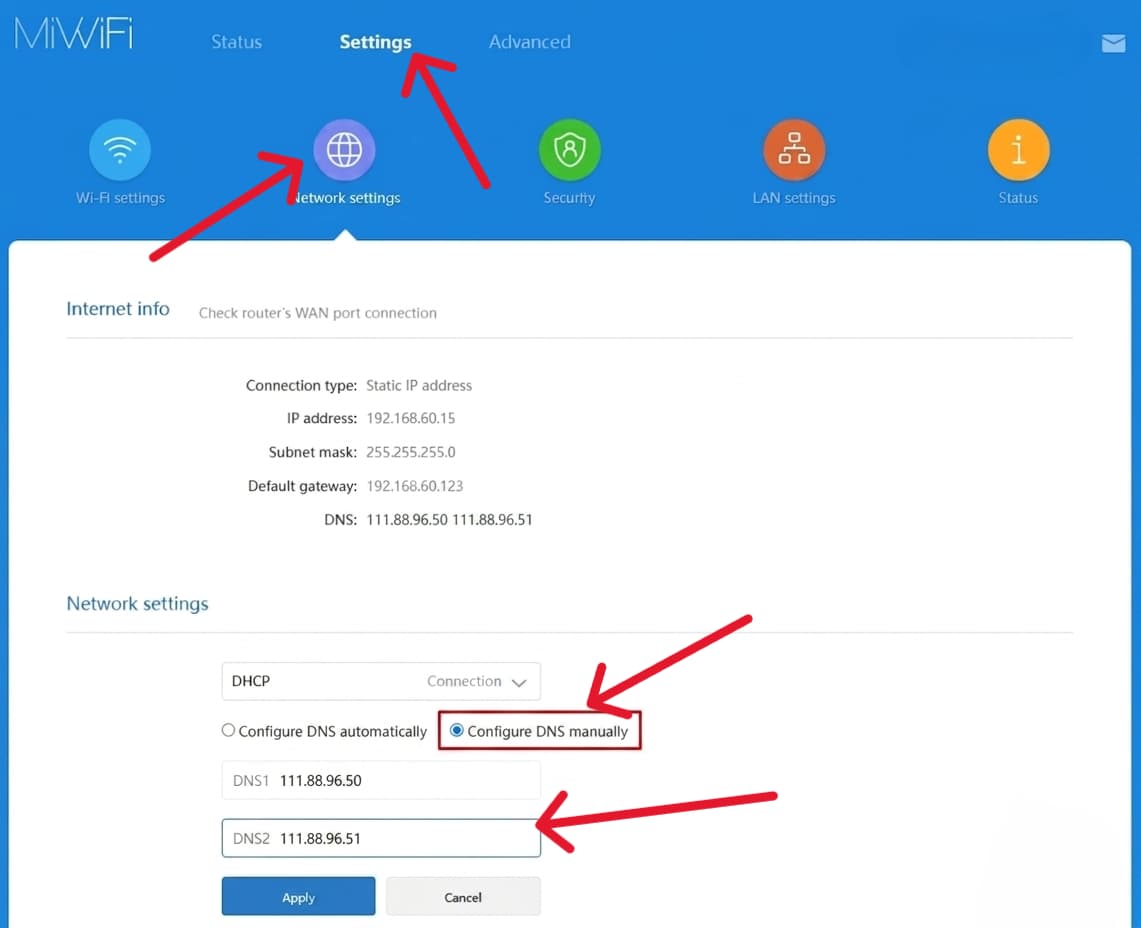Switch to the Settings tab

375,42
